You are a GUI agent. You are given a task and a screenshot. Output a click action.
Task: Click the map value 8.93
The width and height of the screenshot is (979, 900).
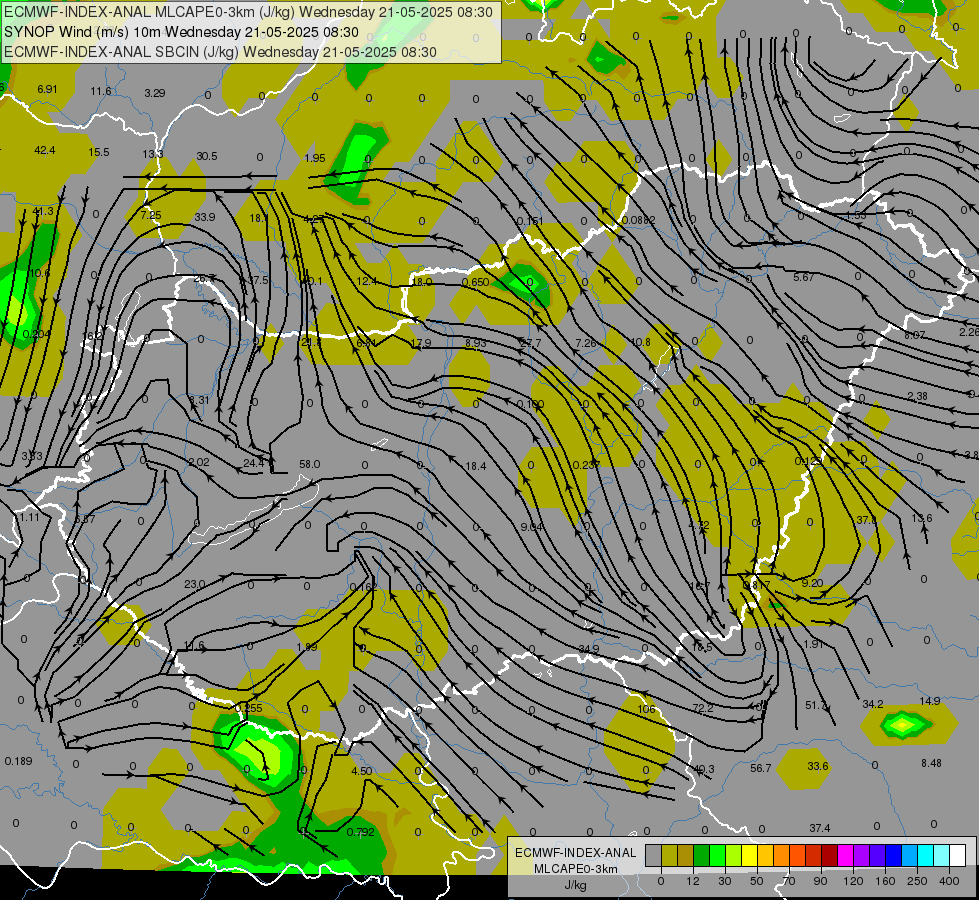(x=476, y=343)
